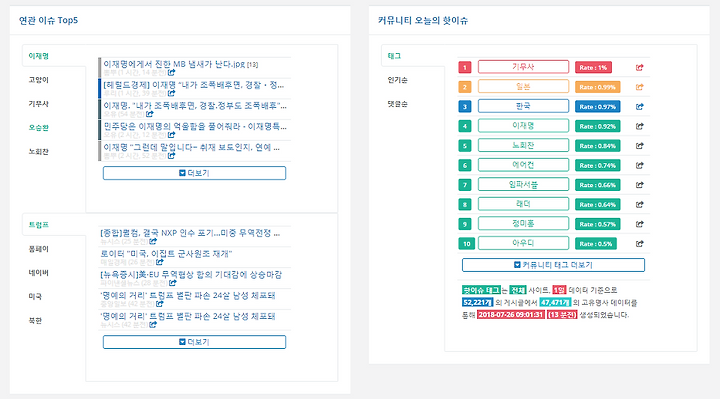Select the 이재명 tab in 연관 이슈 sidebar
The image size is (720, 399).
click(39, 56)
